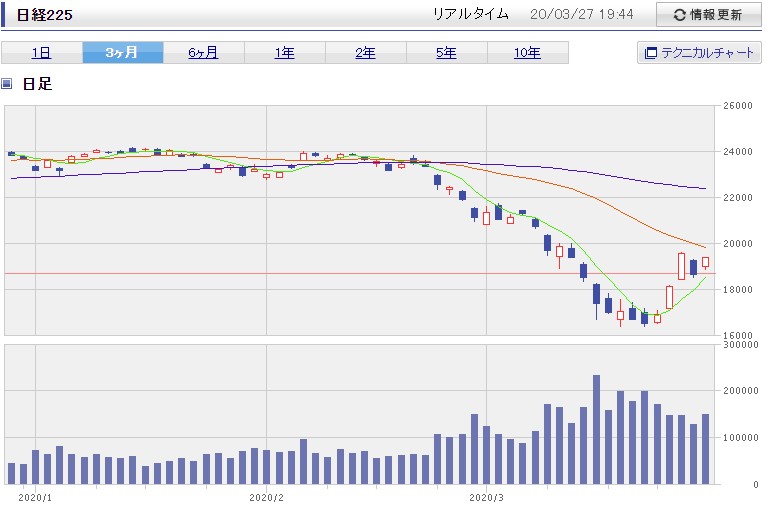Click the 日足 chart heading
The height and width of the screenshot is (507, 766).
pos(37,84)
